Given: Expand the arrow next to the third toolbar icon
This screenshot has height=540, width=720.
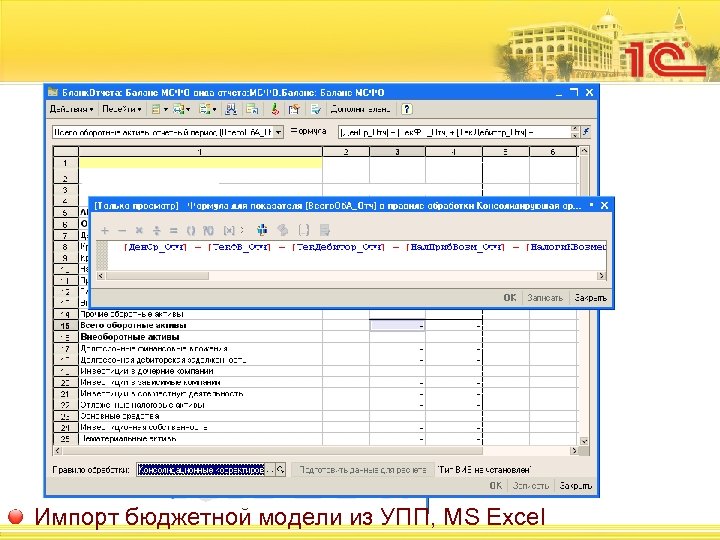Looking at the screenshot, I should point(214,110).
